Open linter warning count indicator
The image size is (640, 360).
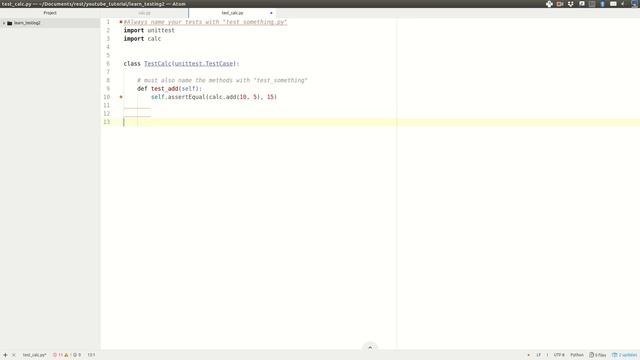point(67,355)
